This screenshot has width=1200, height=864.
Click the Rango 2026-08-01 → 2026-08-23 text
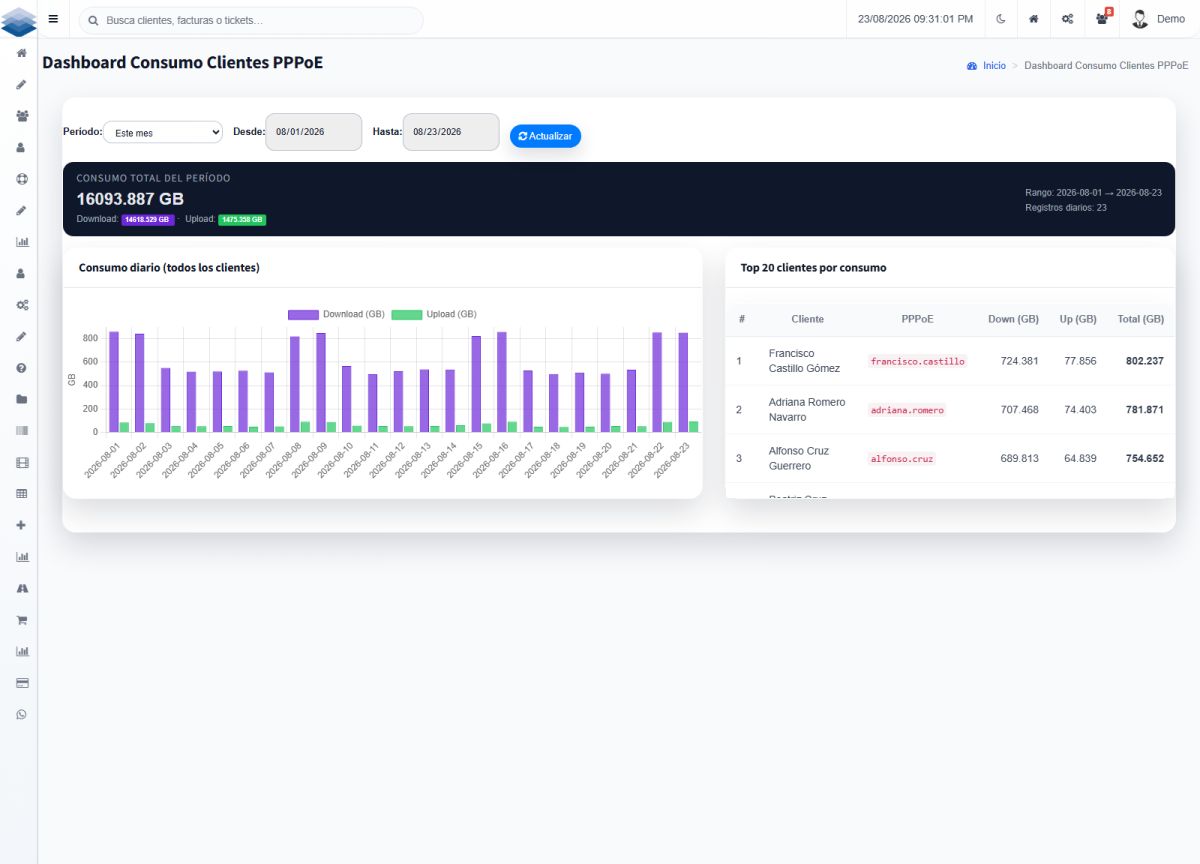(x=1093, y=192)
